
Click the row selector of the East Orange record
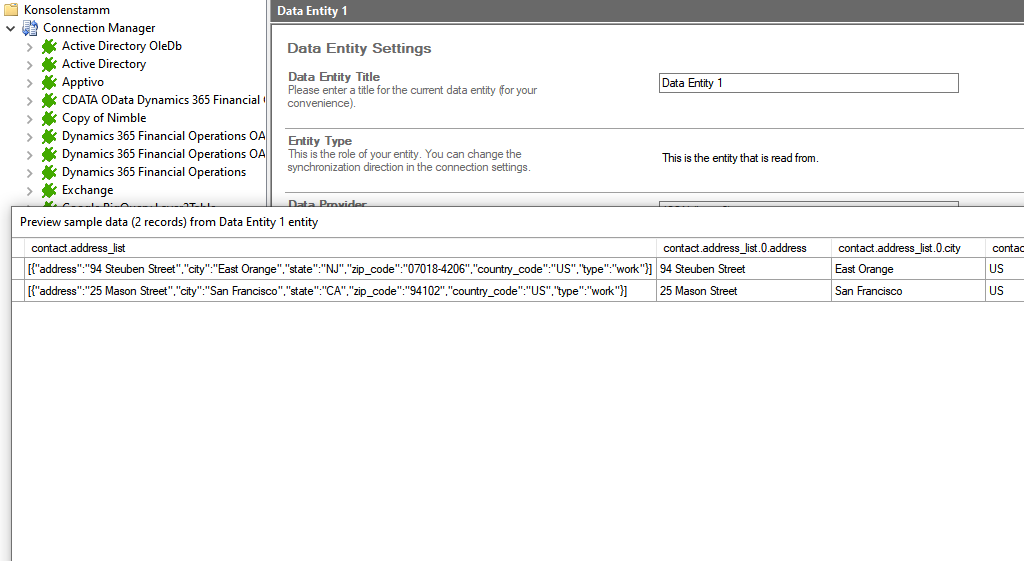tap(18, 269)
